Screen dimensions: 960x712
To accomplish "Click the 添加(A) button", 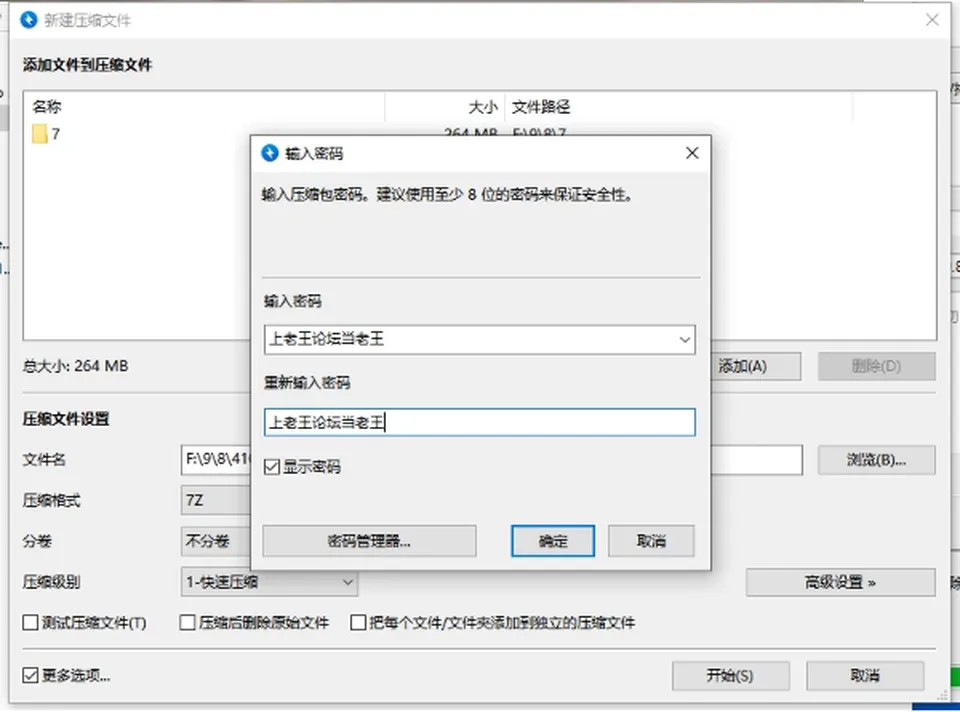I will coord(756,367).
